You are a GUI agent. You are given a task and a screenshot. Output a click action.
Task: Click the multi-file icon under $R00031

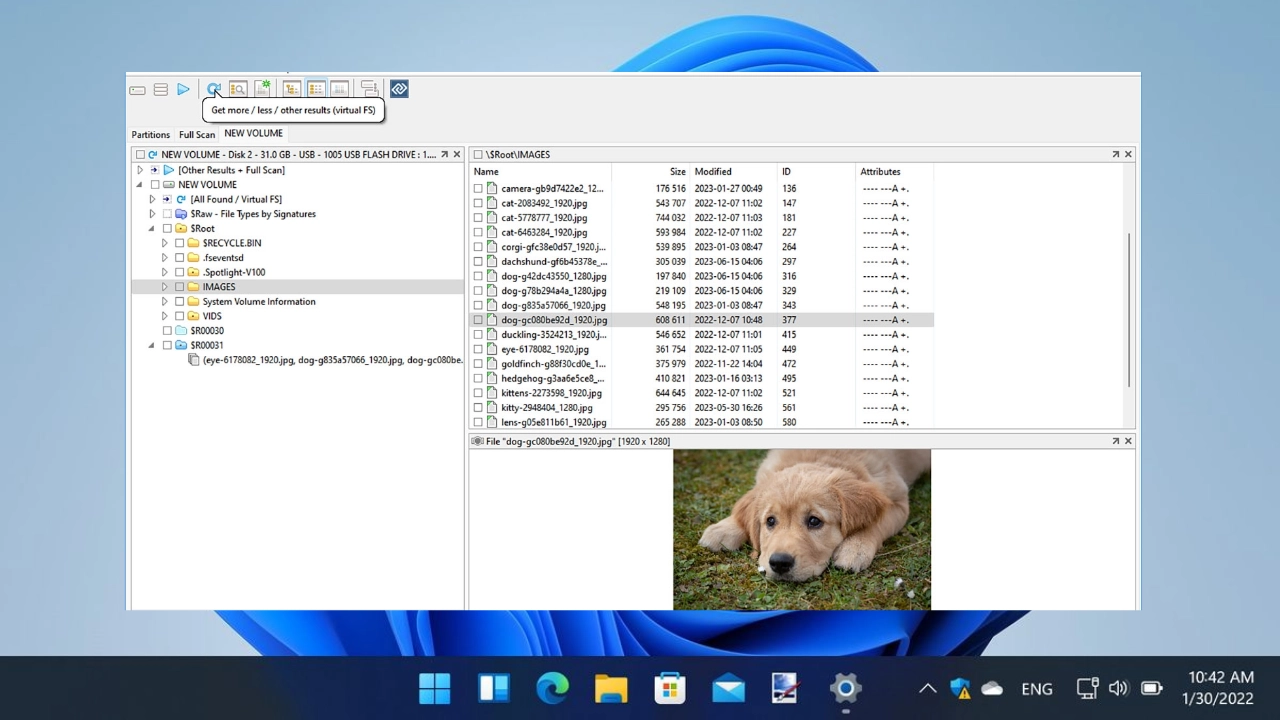tap(195, 360)
